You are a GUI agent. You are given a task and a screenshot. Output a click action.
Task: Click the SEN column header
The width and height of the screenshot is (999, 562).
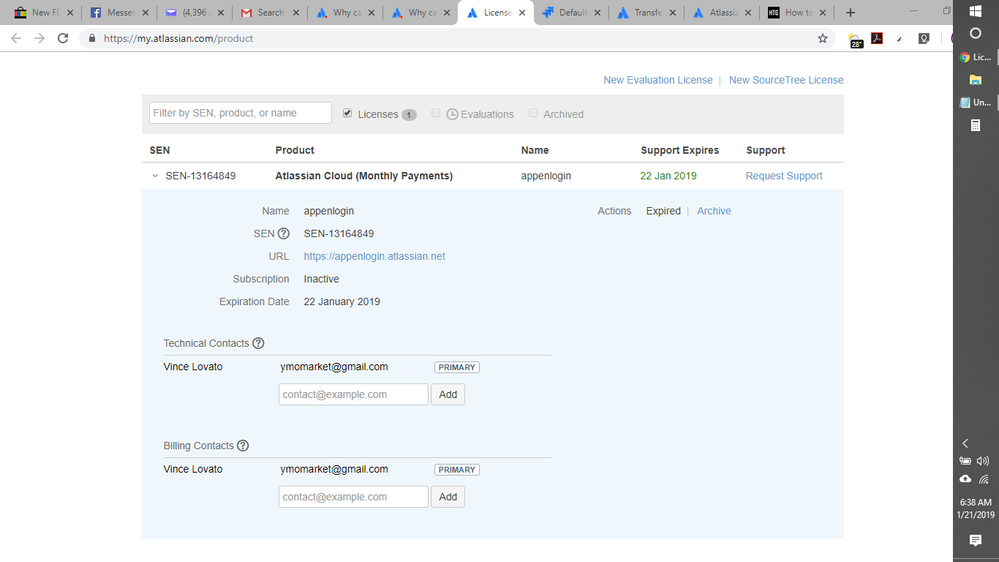point(159,150)
